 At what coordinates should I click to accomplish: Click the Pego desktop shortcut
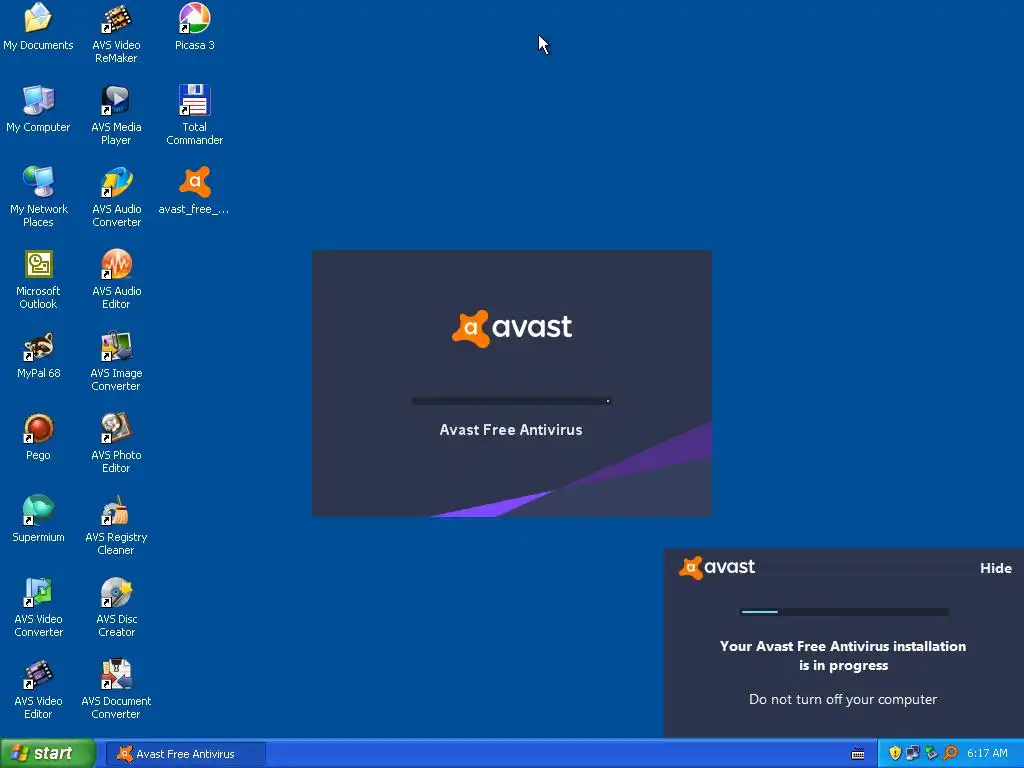(x=38, y=437)
